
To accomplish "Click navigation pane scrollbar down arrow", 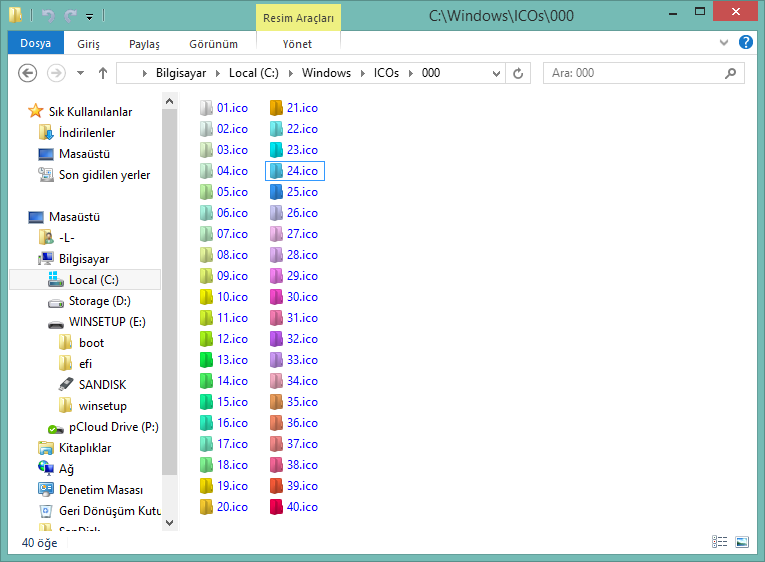I will coord(169,522).
